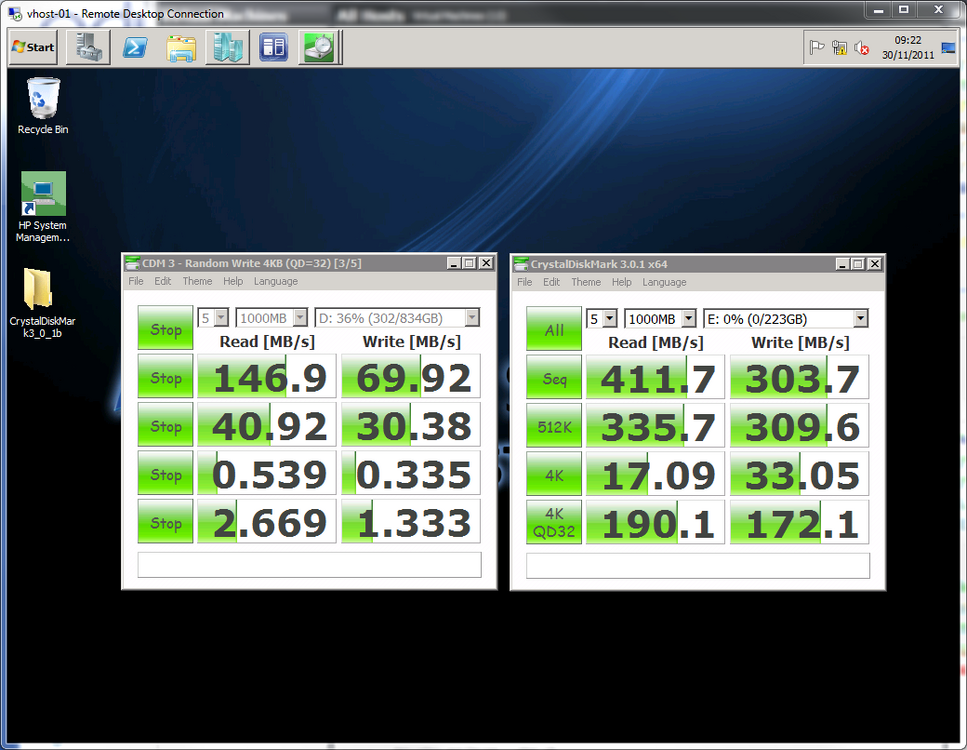Image resolution: width=967 pixels, height=750 pixels.
Task: Click the muted volume tray icon
Action: (862, 47)
